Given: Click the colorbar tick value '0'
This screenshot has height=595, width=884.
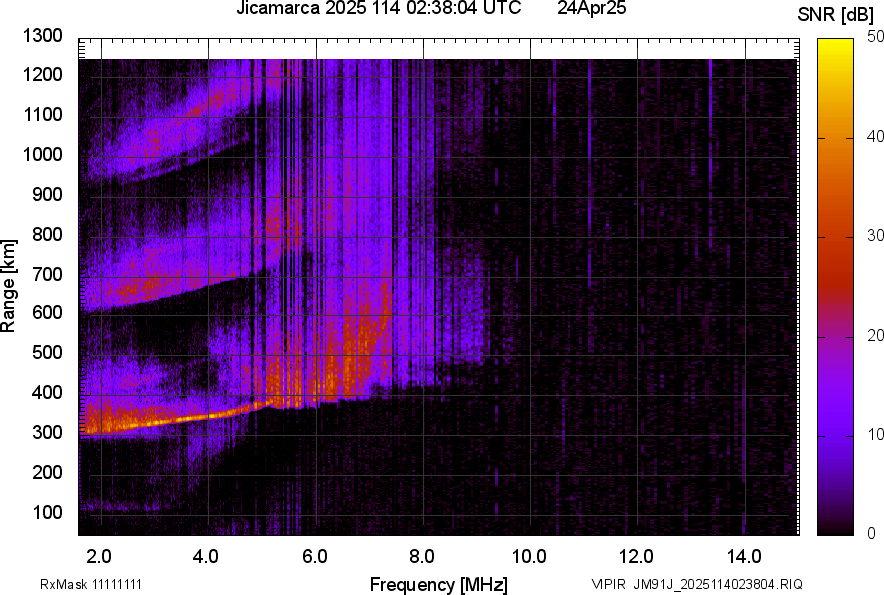Looking at the screenshot, I should click(872, 533).
